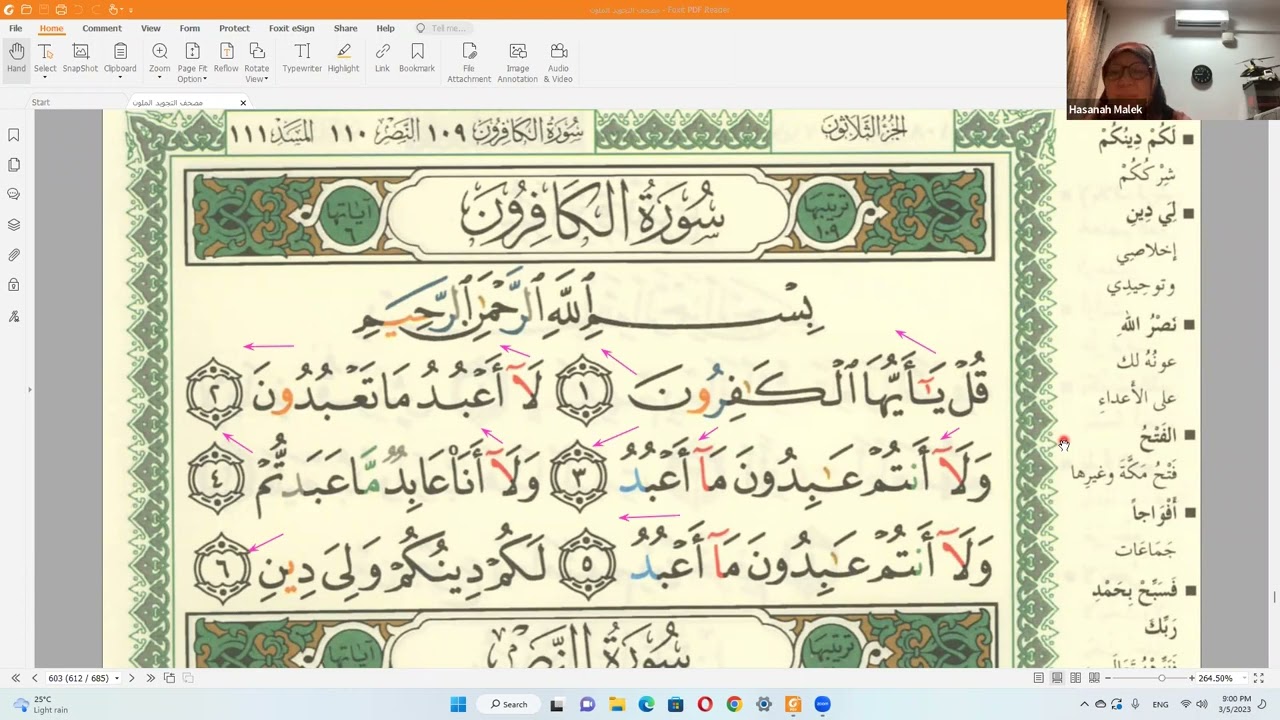This screenshot has width=1280, height=720.
Task: Go to the first page
Action: point(15,678)
